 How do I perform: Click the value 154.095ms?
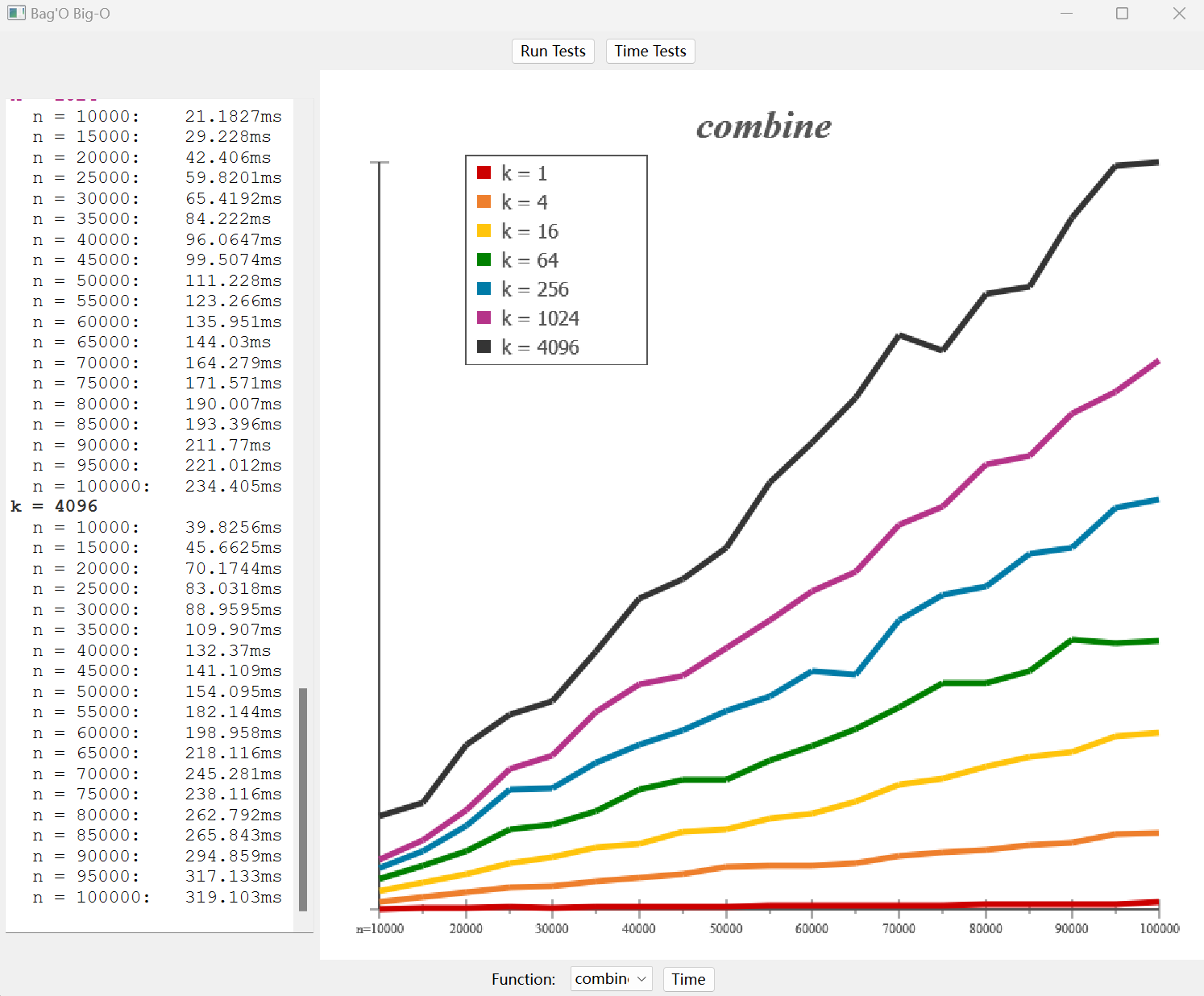click(234, 691)
